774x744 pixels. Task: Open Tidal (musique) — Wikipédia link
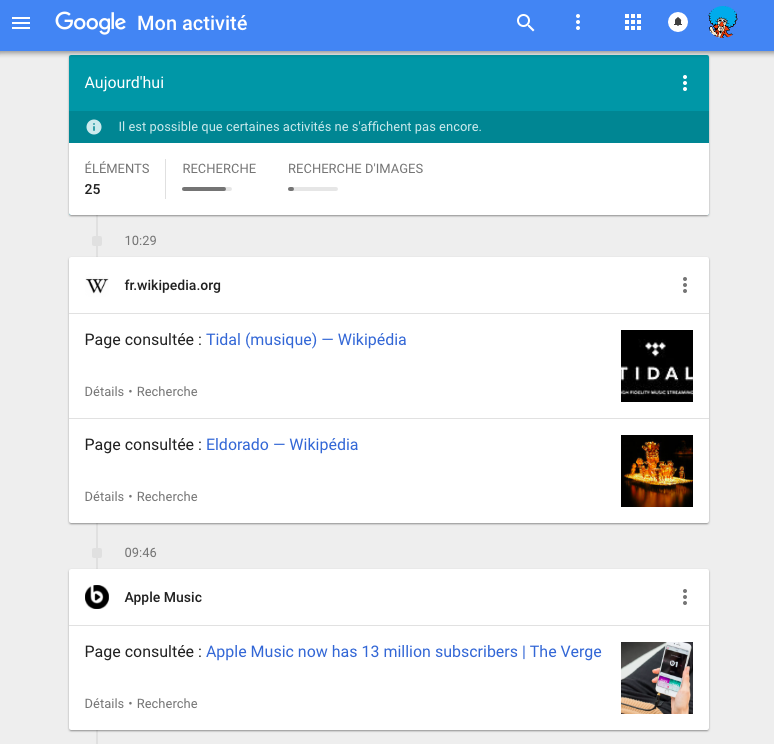(306, 340)
